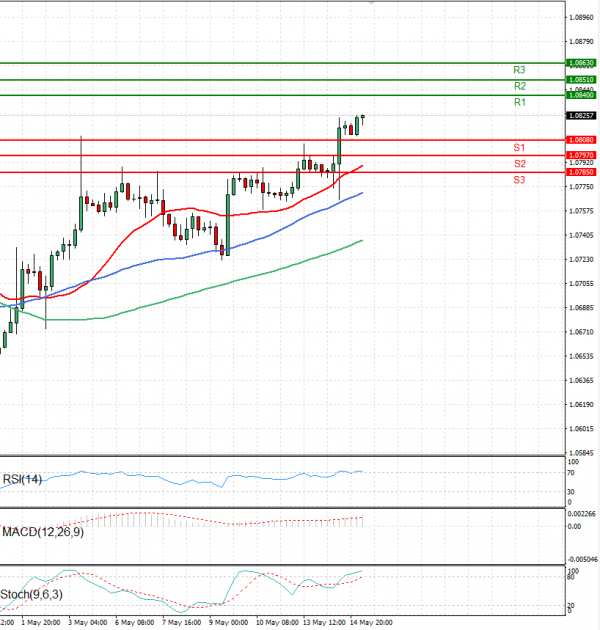Click the 1.06535 price axis value
The width and height of the screenshot is (600, 630).
click(x=581, y=356)
